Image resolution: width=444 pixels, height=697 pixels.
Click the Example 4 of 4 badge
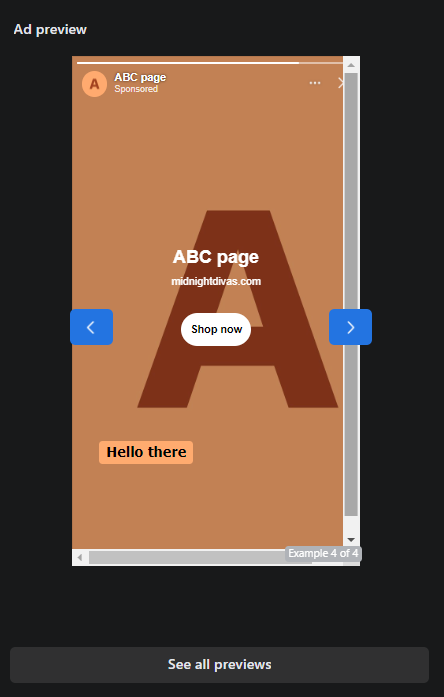point(323,553)
